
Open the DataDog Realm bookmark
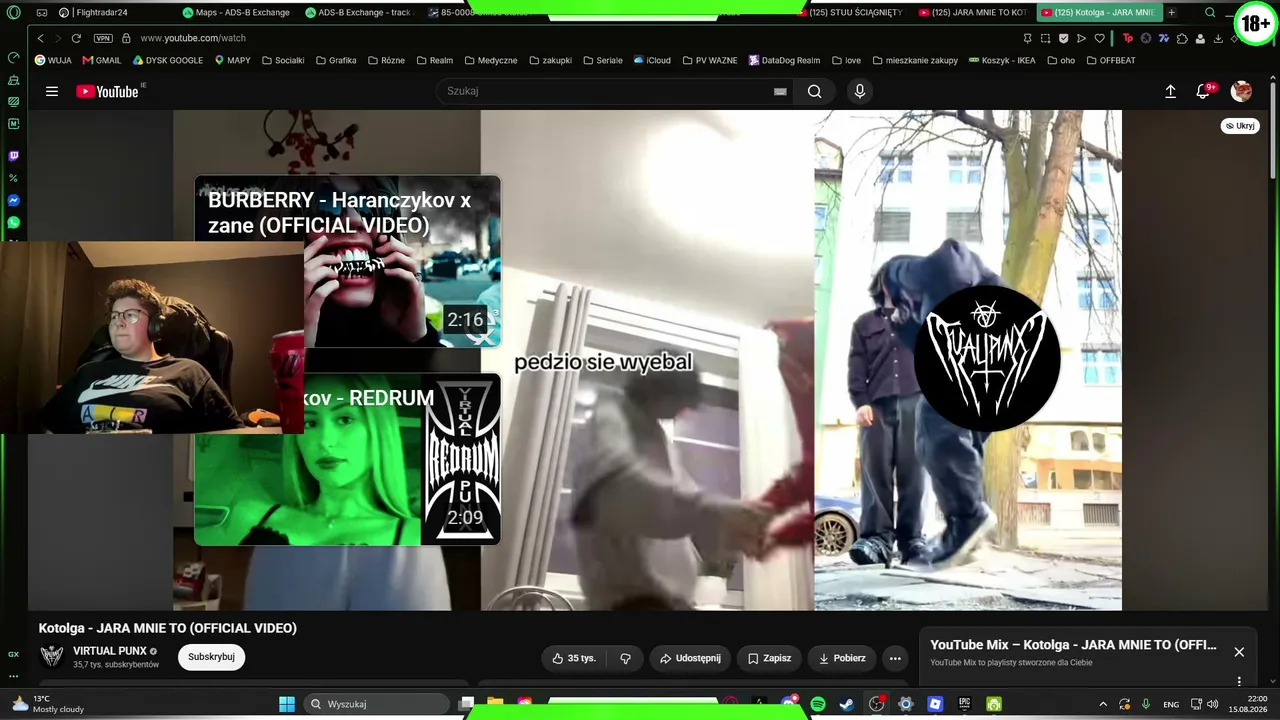784,60
